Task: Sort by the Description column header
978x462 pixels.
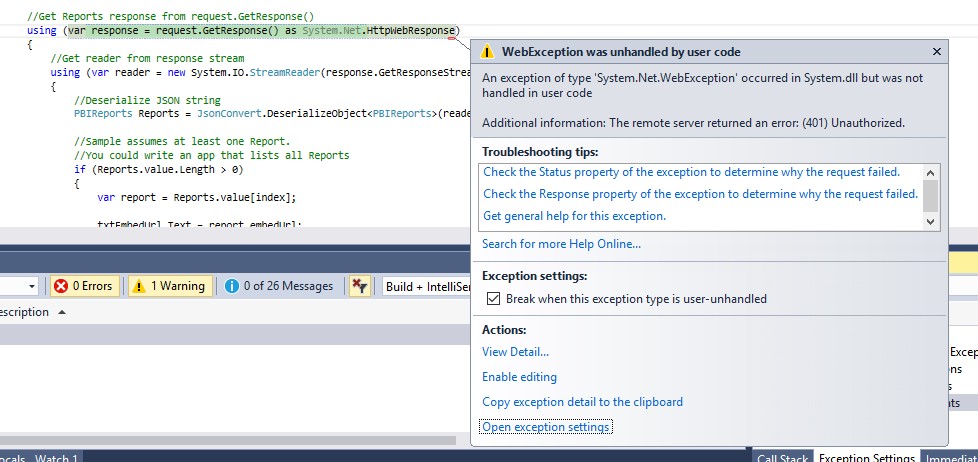Action: 24,312
